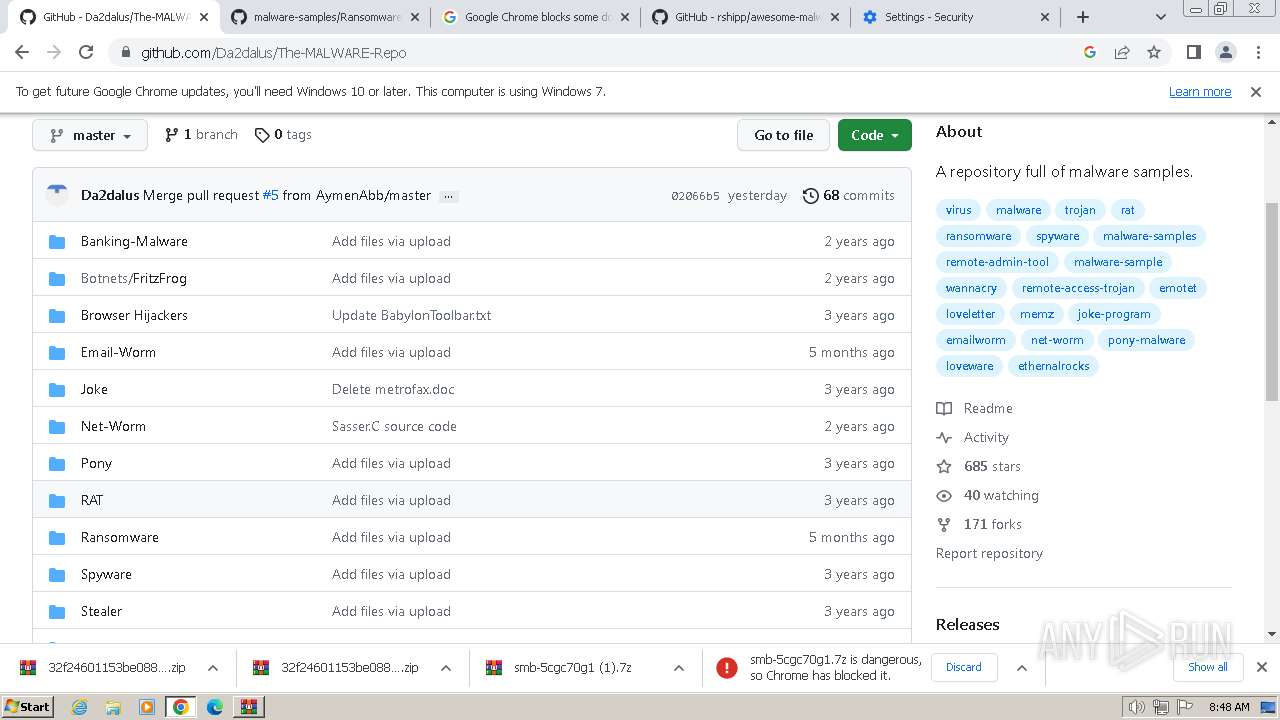Open WinRAR from the taskbar
Screen dimensions: 1280x720
pyautogui.click(x=248, y=707)
